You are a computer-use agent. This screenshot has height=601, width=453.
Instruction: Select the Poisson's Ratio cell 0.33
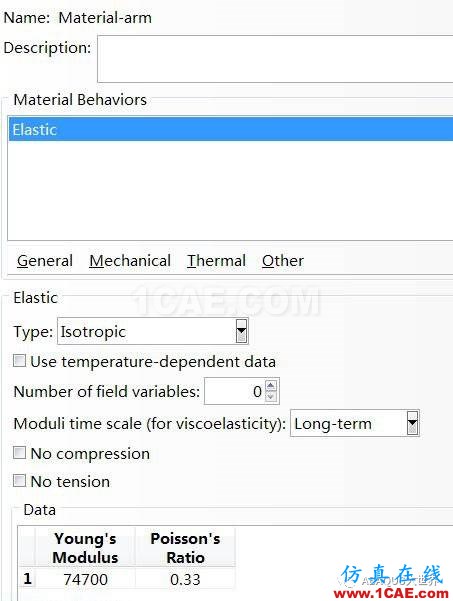pos(185,579)
